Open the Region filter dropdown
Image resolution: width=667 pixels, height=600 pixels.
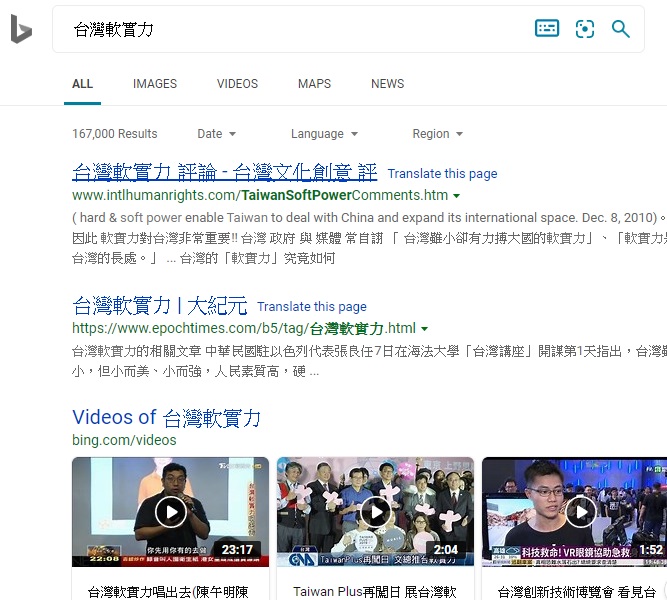438,134
